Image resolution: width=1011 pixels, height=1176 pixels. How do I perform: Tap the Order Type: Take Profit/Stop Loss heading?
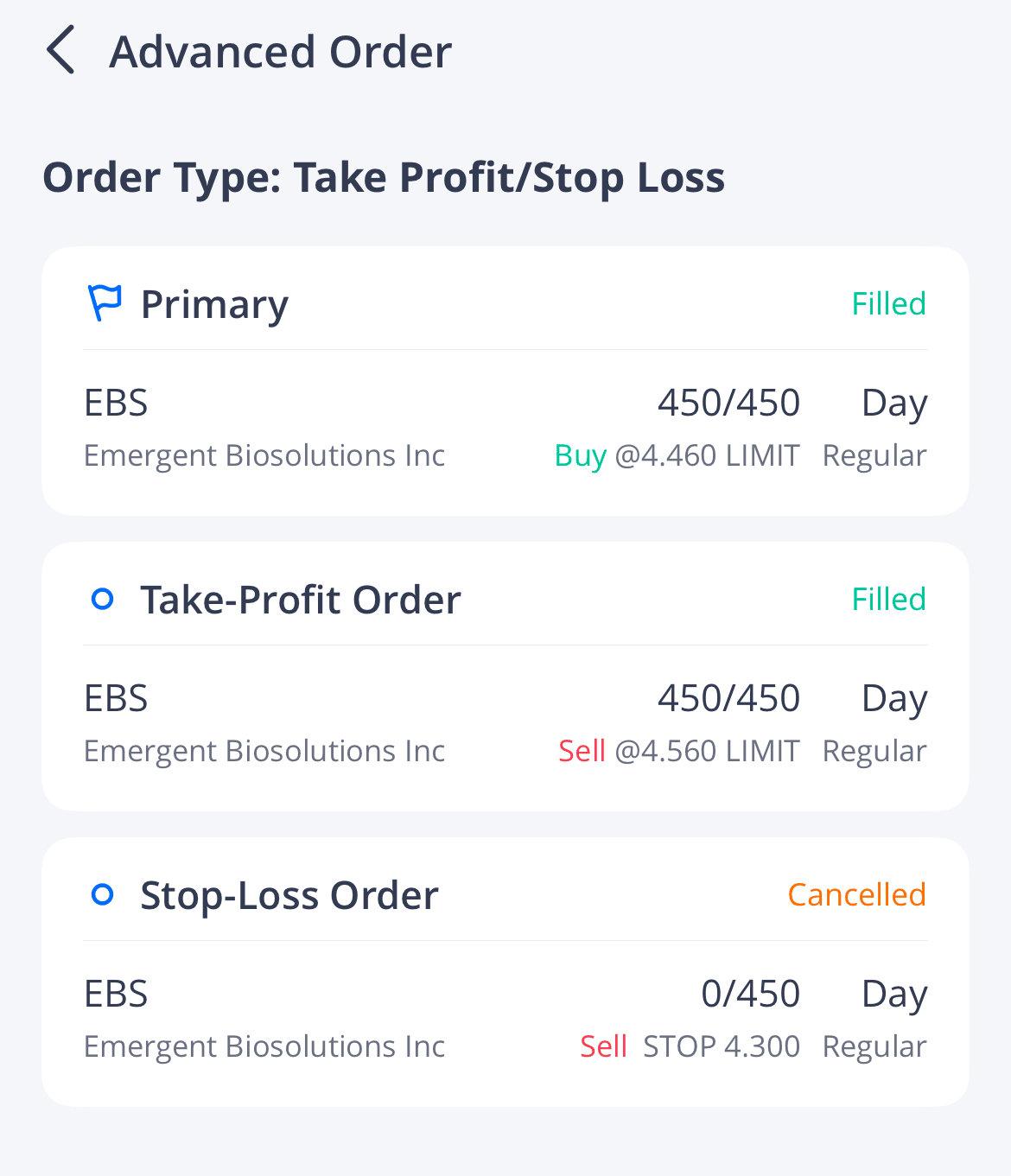pos(384,178)
